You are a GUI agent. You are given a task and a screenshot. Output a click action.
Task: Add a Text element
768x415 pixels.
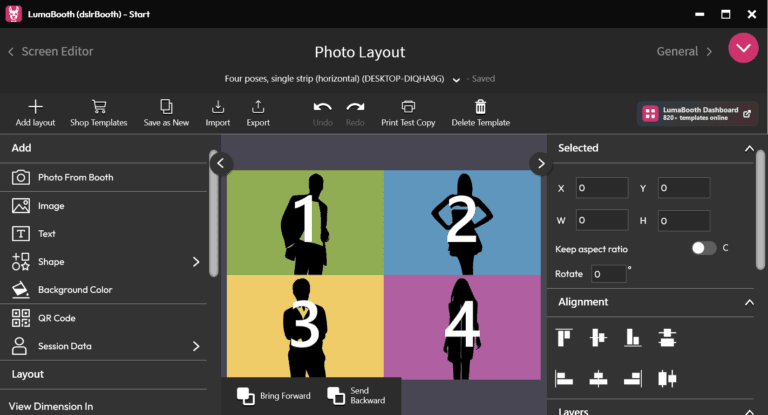103,234
